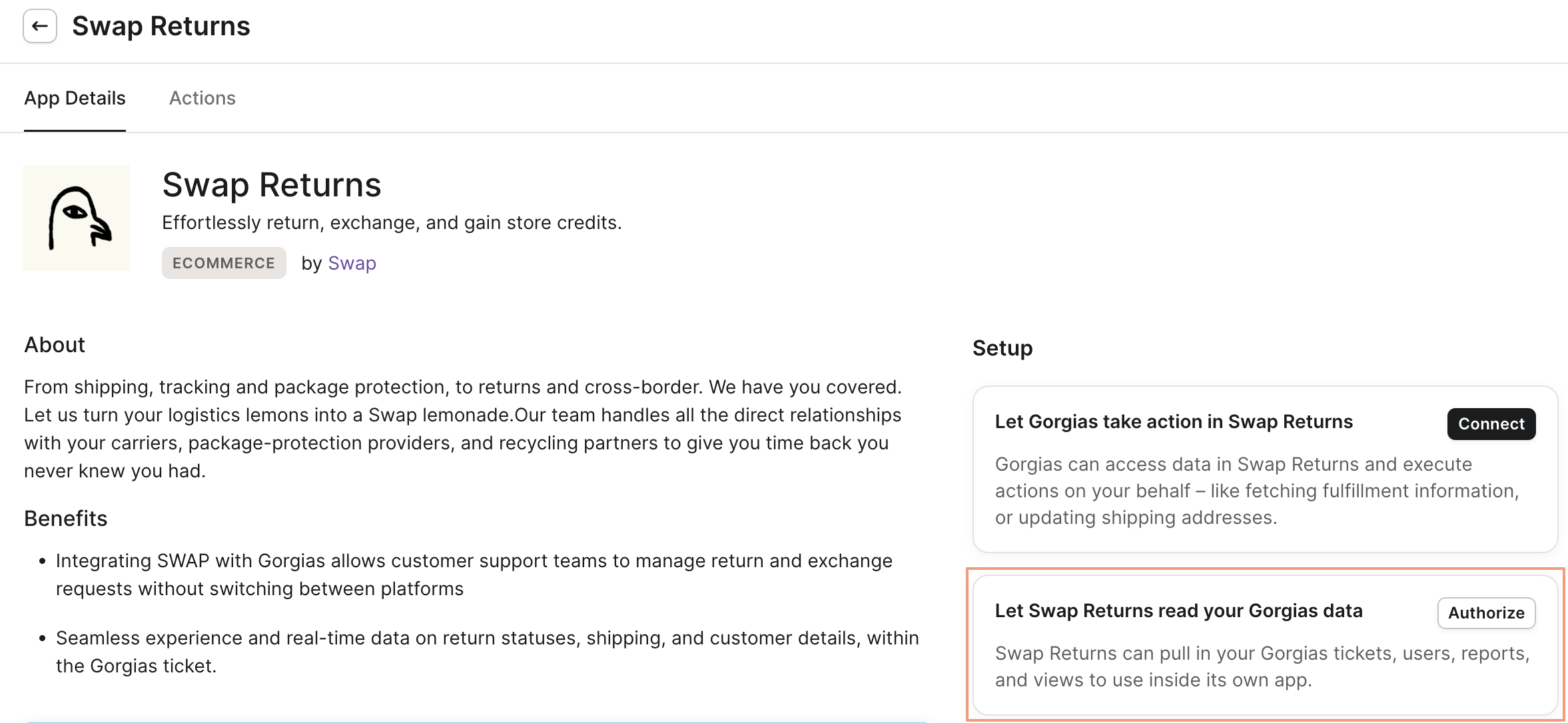The width and height of the screenshot is (1568, 723).
Task: Go back using the arrow button
Action: pyautogui.click(x=40, y=27)
